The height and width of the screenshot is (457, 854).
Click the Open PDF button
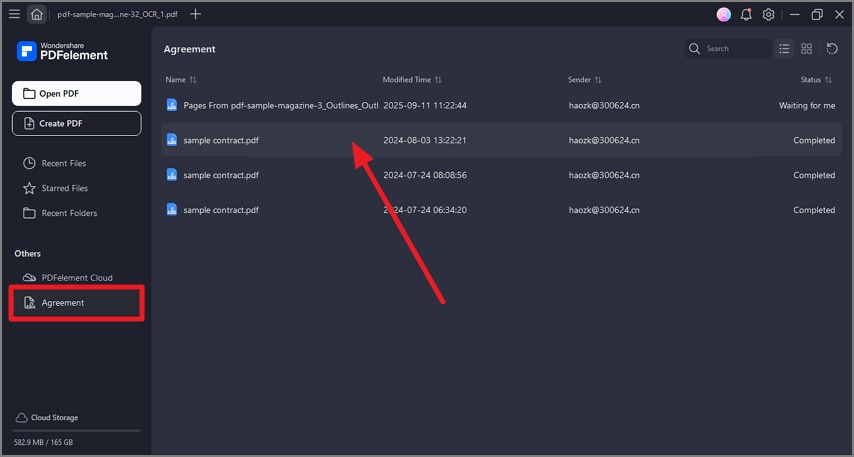[x=76, y=94]
